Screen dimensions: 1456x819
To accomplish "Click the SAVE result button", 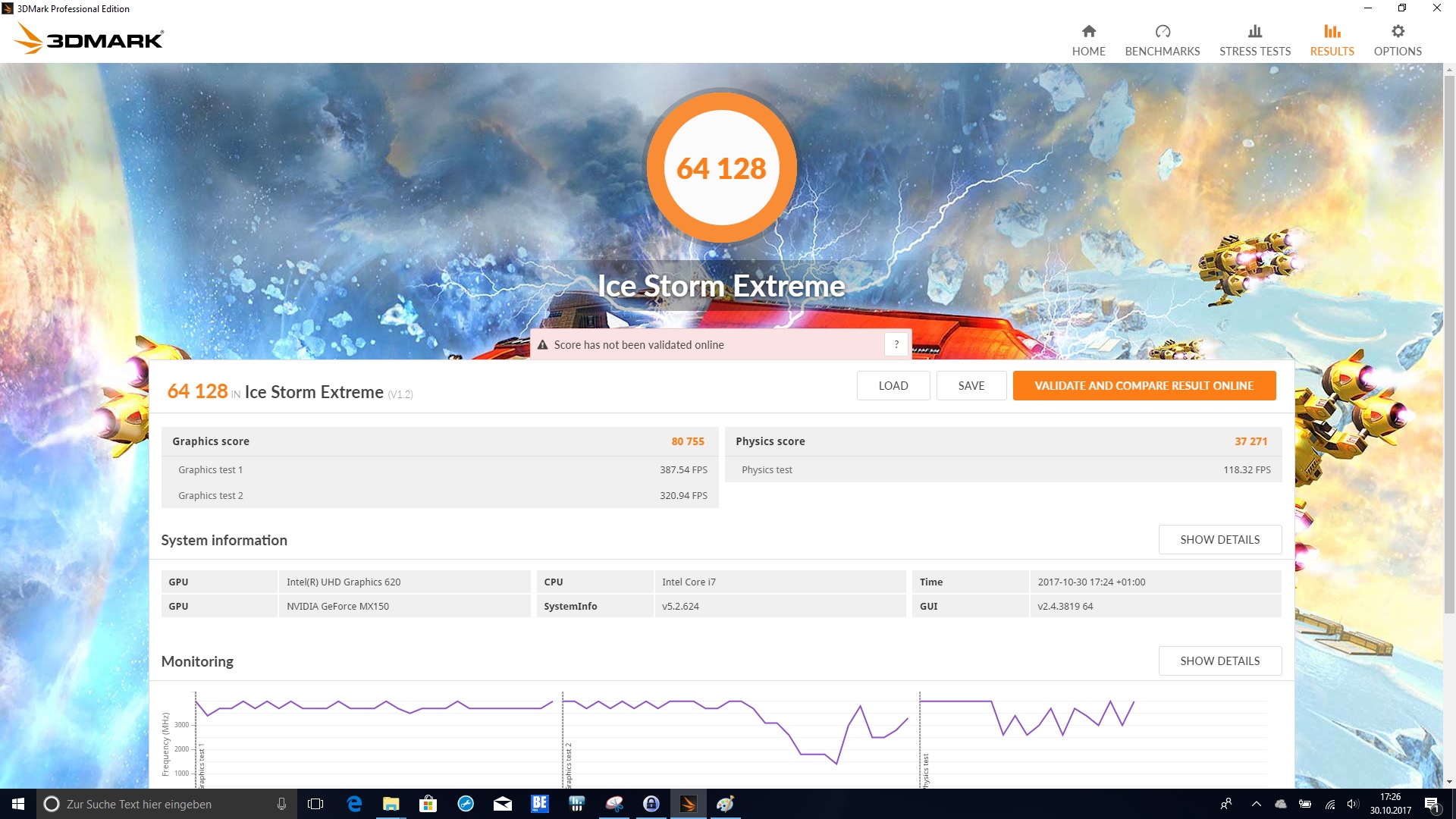I will [x=971, y=385].
